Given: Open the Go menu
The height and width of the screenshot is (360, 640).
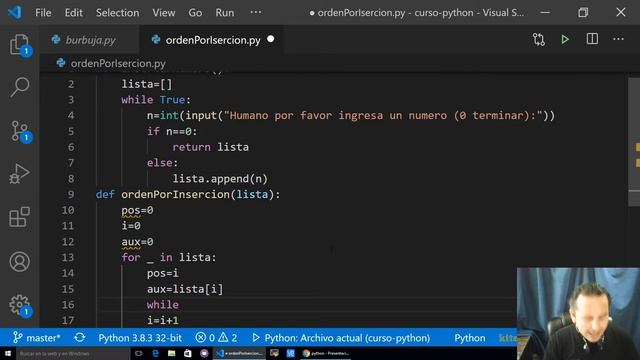Looking at the screenshot, I should tap(195, 13).
